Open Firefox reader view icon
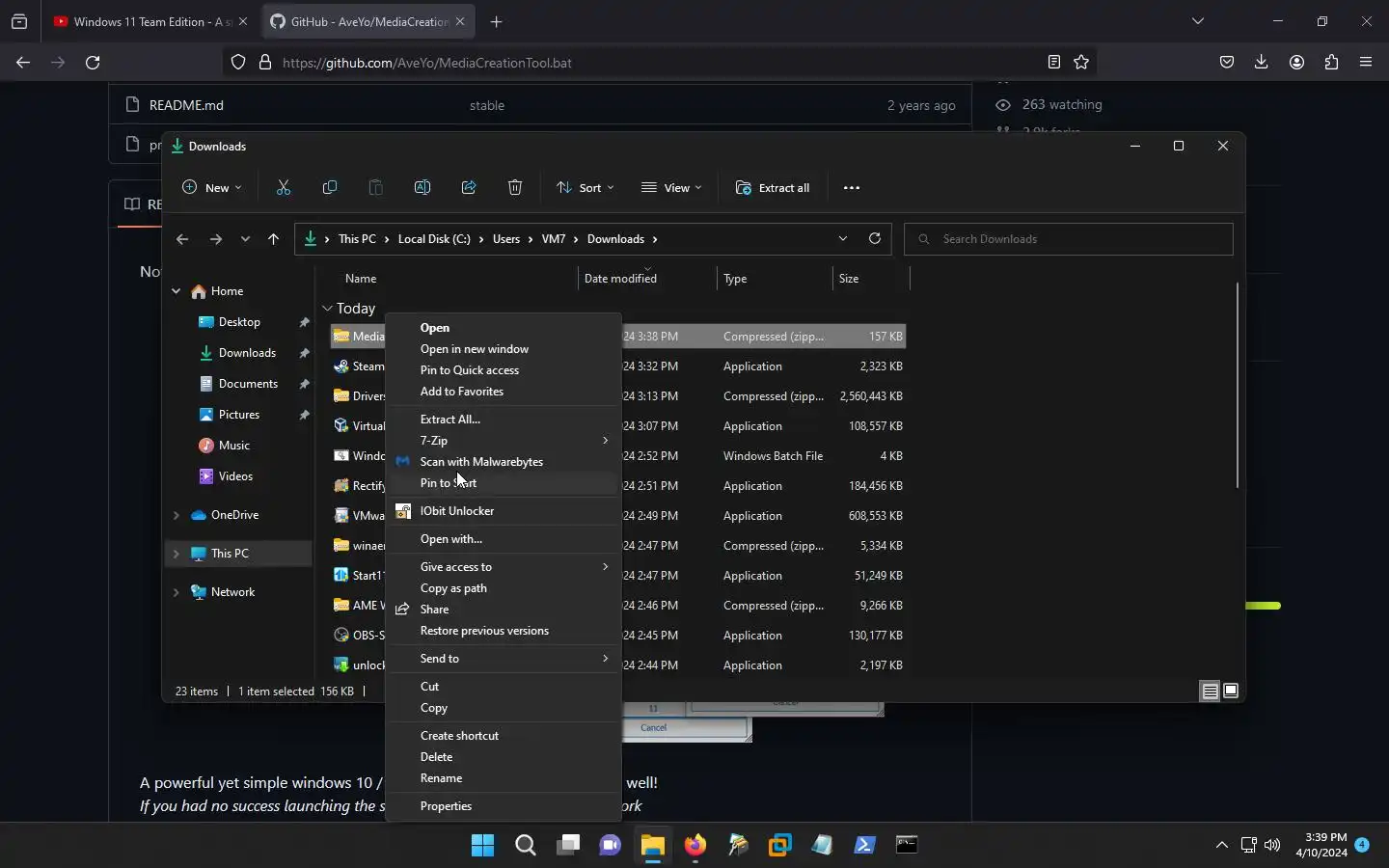Viewport: 1389px width, 868px height. point(1054,63)
